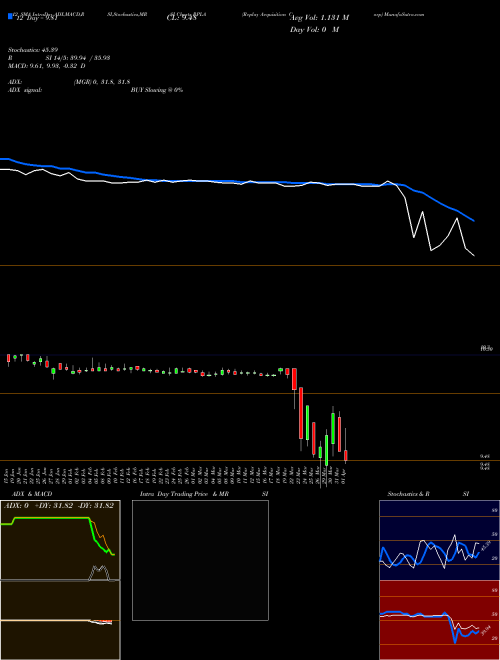Click the 'CL: 9.48' close price label

[181, 18]
